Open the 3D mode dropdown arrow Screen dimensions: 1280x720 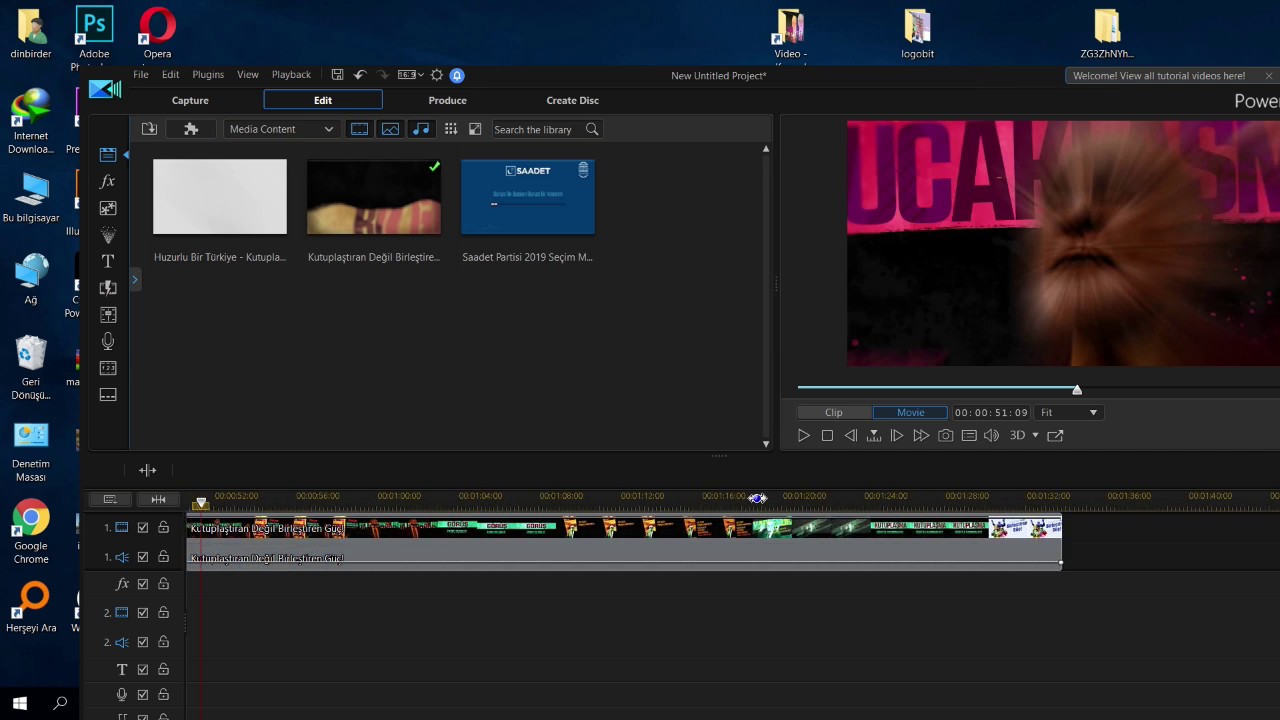[1035, 436]
